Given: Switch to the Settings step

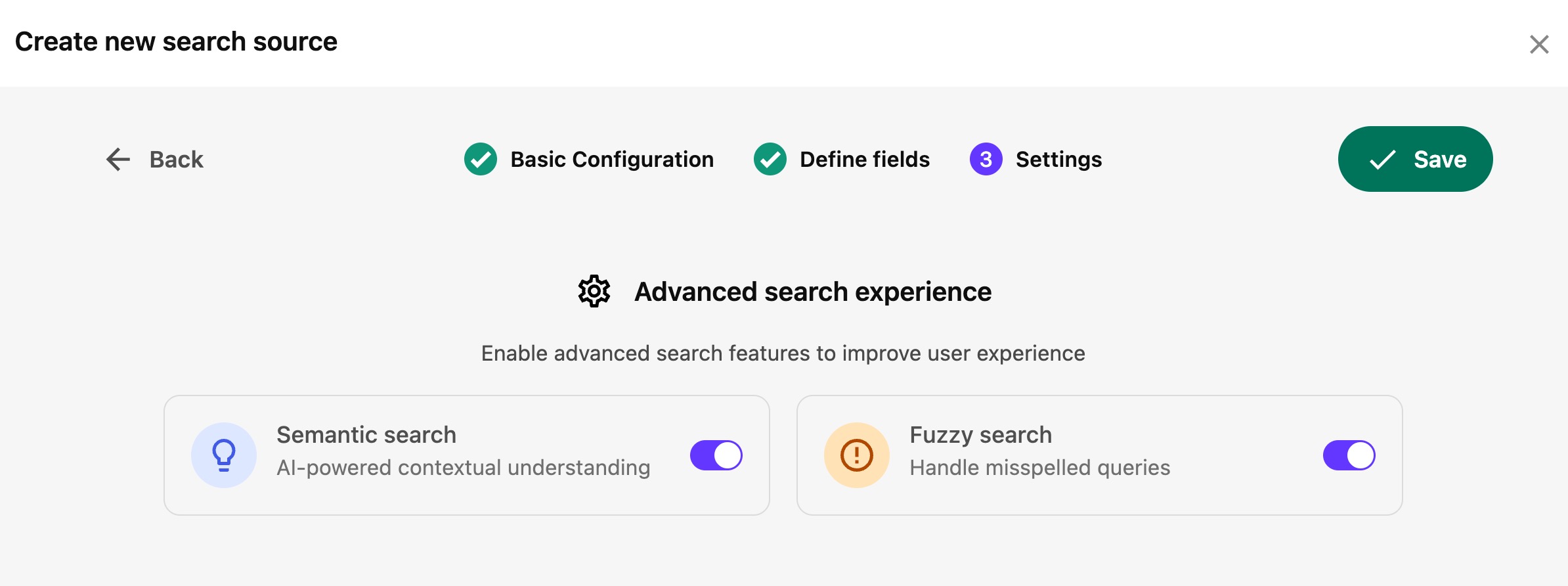Looking at the screenshot, I should pyautogui.click(x=1058, y=159).
